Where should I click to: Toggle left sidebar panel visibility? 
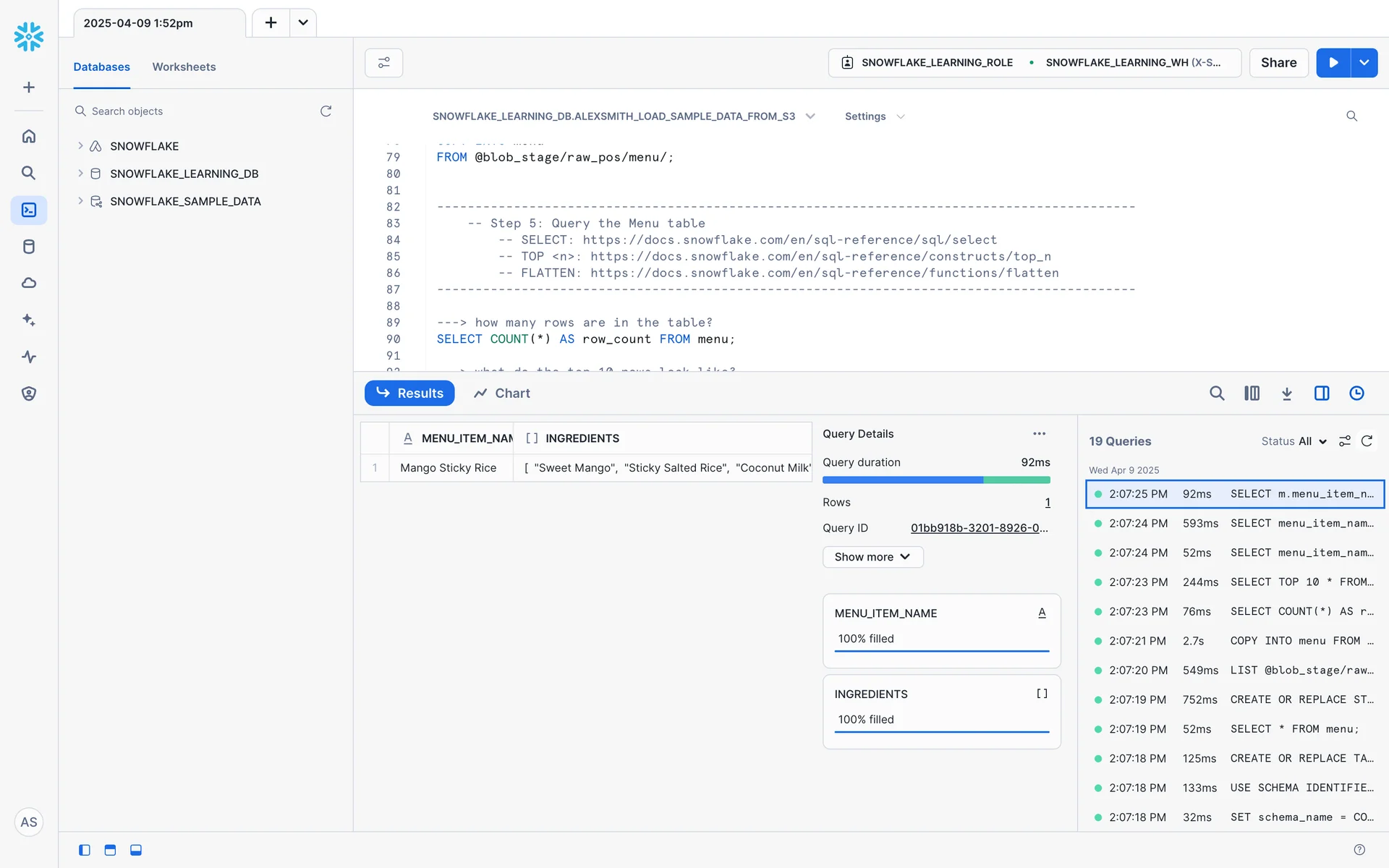[x=85, y=850]
